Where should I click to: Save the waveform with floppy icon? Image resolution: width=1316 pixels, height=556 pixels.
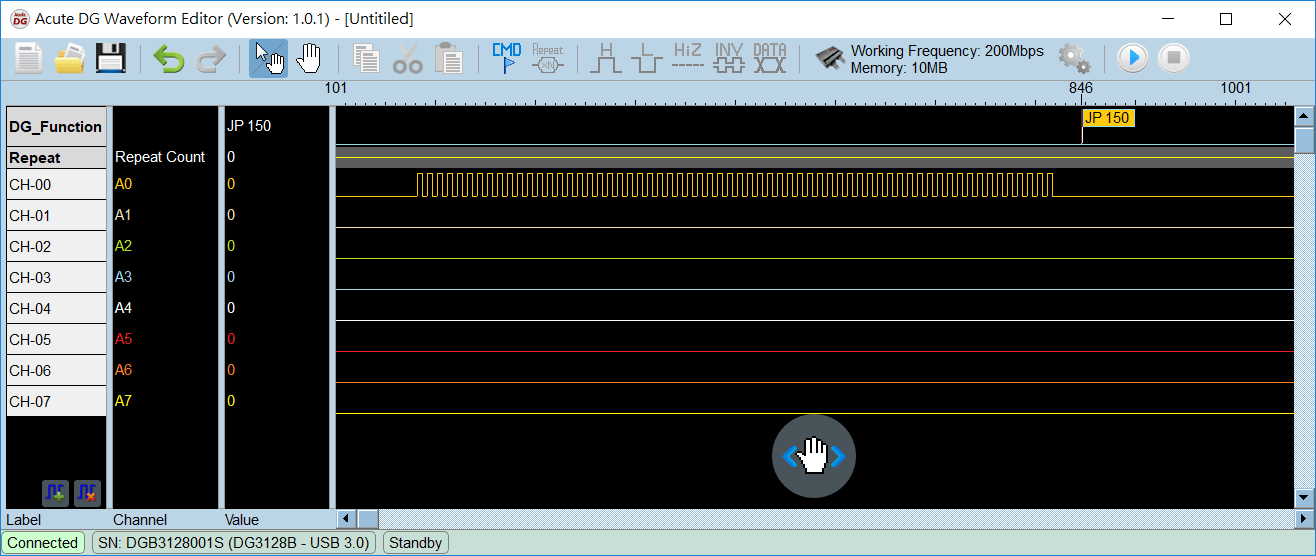tap(111, 58)
